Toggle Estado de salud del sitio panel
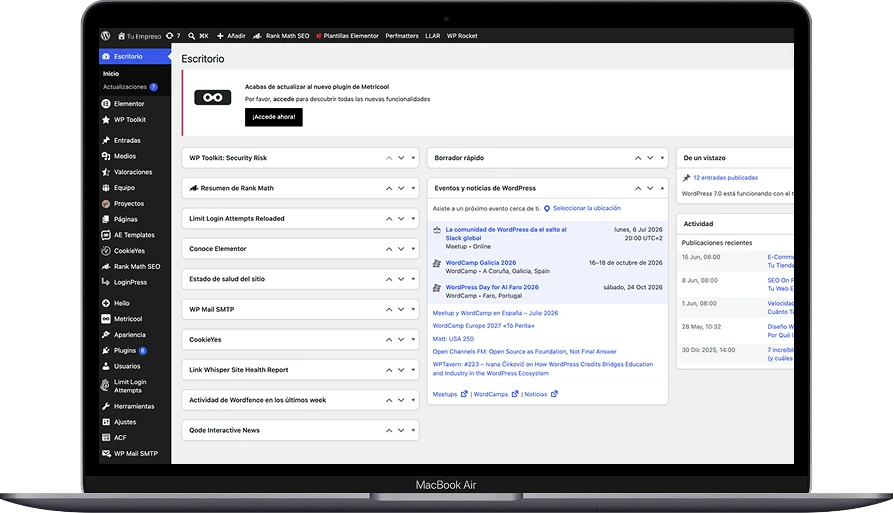Image resolution: width=894 pixels, height=513 pixels. pos(413,279)
